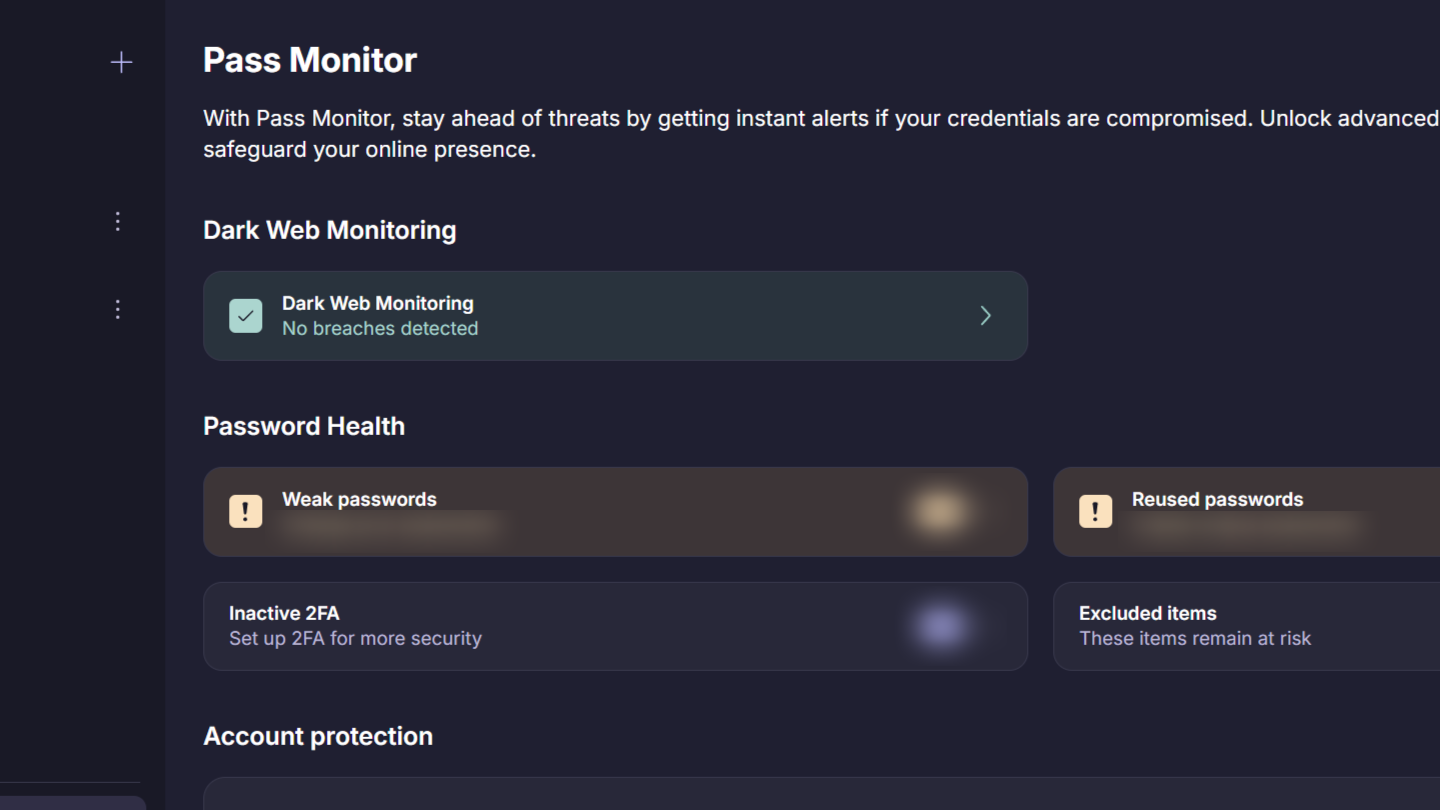
Task: Click the card below Account protection heading
Action: [820, 795]
